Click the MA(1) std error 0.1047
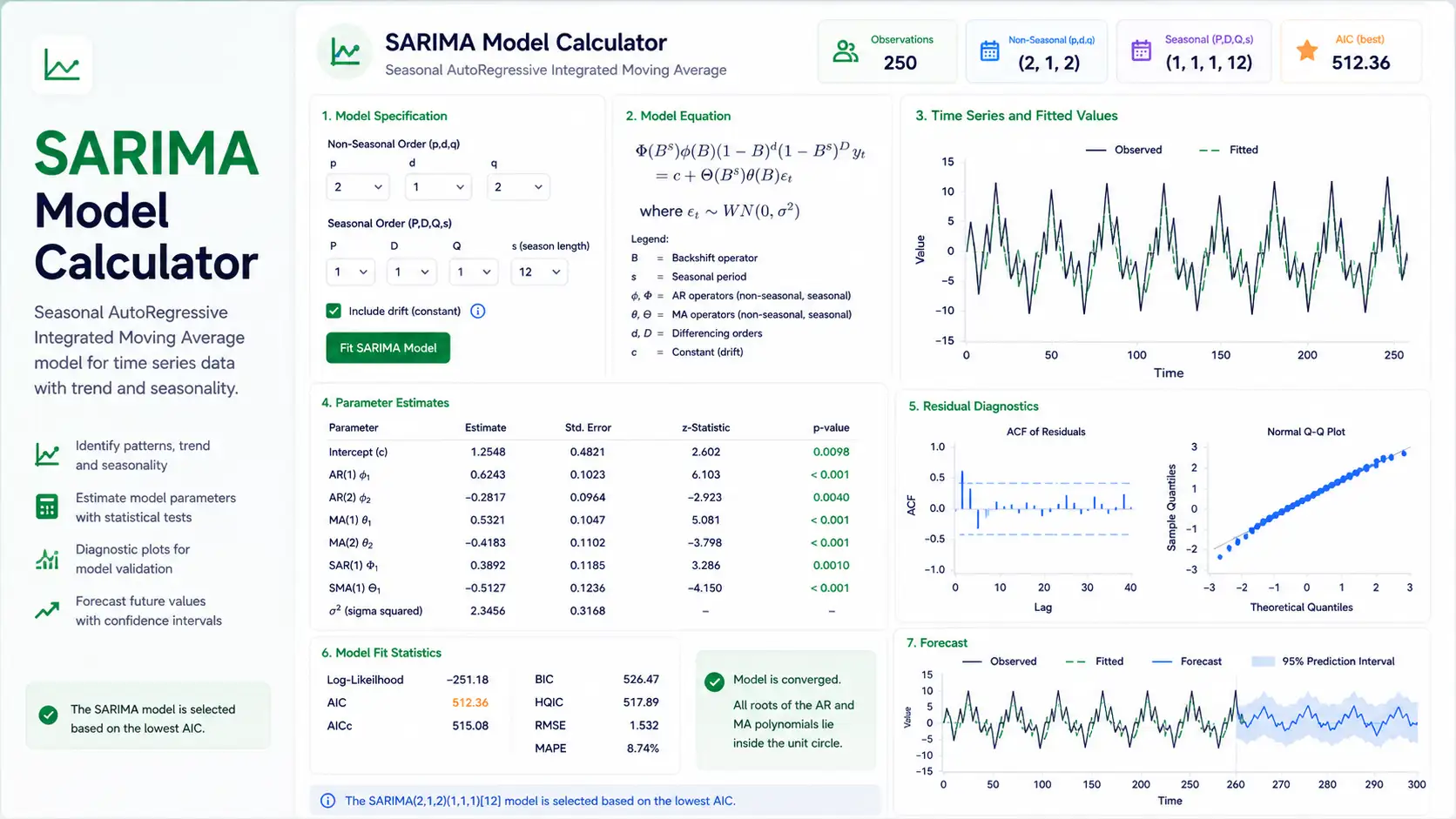This screenshot has width=1456, height=819. click(x=588, y=520)
